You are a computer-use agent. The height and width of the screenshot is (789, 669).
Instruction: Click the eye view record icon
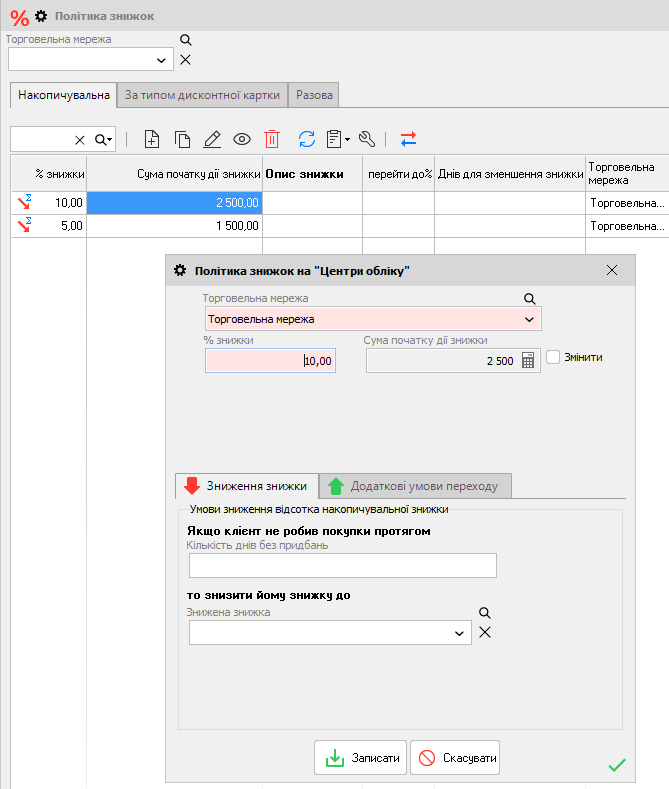pos(242,140)
